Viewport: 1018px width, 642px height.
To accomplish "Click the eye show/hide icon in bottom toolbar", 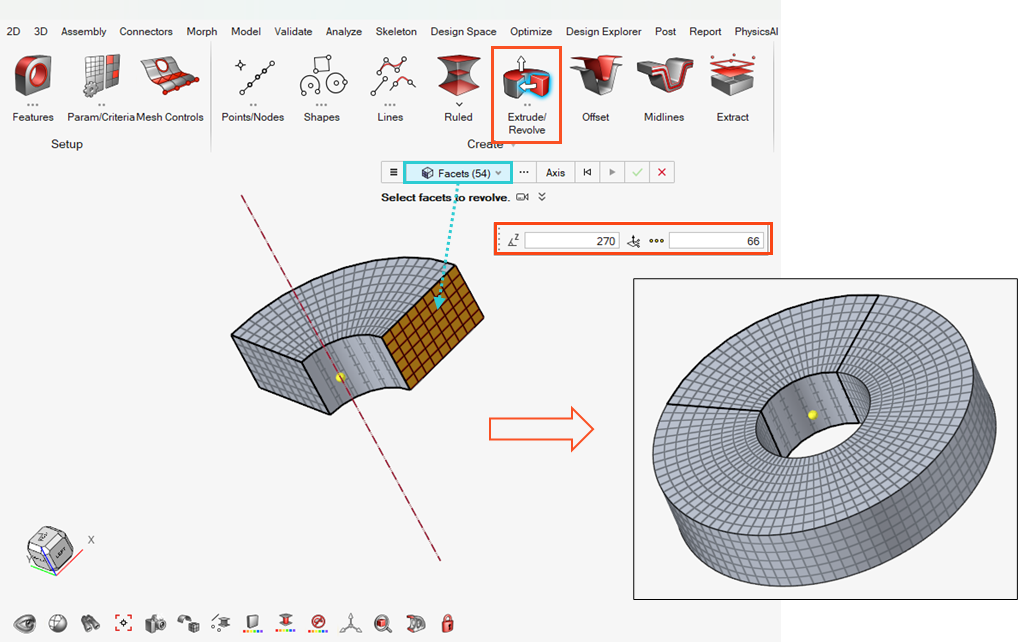I will [x=25, y=624].
